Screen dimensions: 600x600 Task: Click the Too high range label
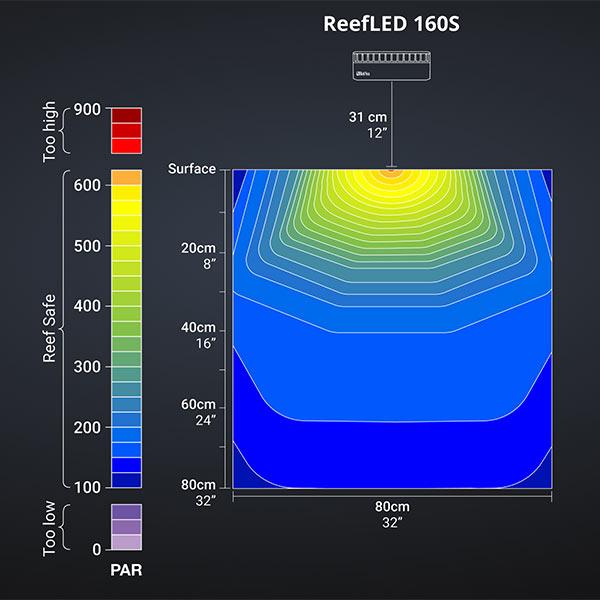(x=50, y=131)
